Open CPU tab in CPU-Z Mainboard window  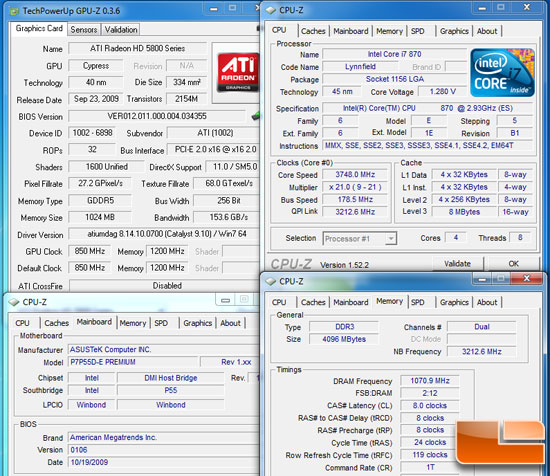pyautogui.click(x=22, y=323)
